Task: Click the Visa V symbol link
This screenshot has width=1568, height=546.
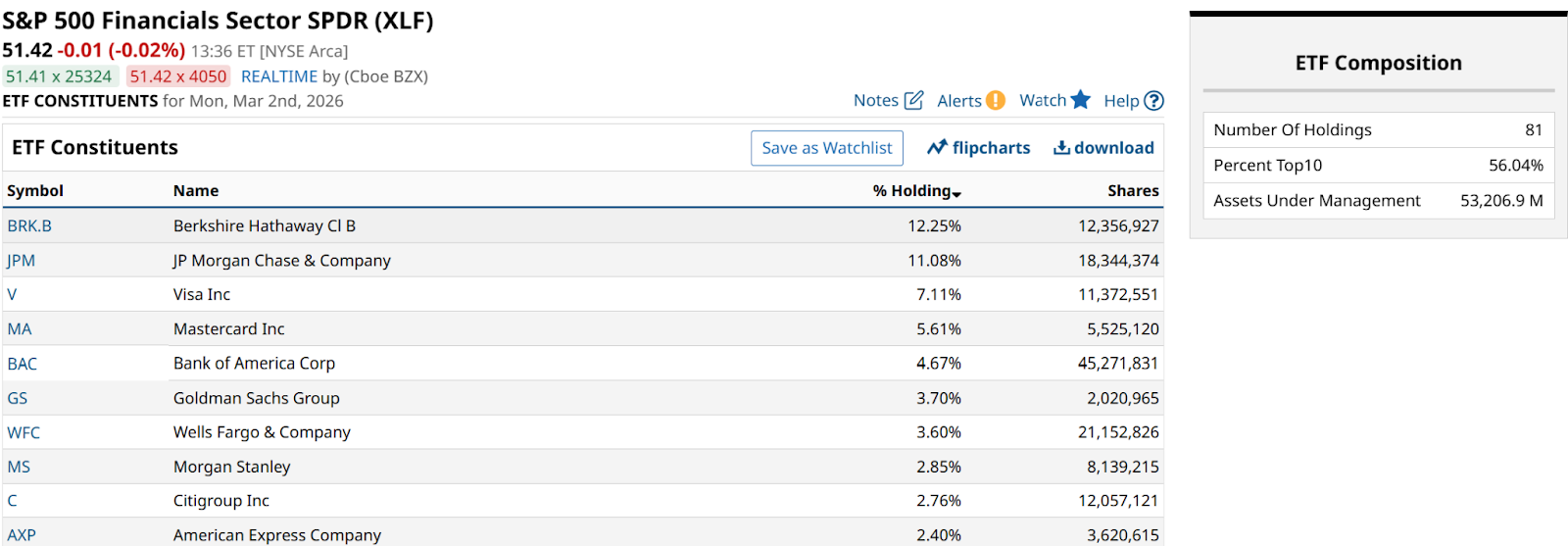Action: point(12,294)
